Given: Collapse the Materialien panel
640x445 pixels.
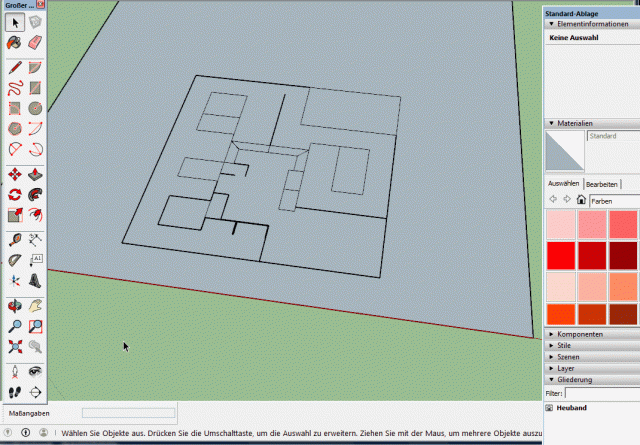Looking at the screenshot, I should (x=551, y=123).
